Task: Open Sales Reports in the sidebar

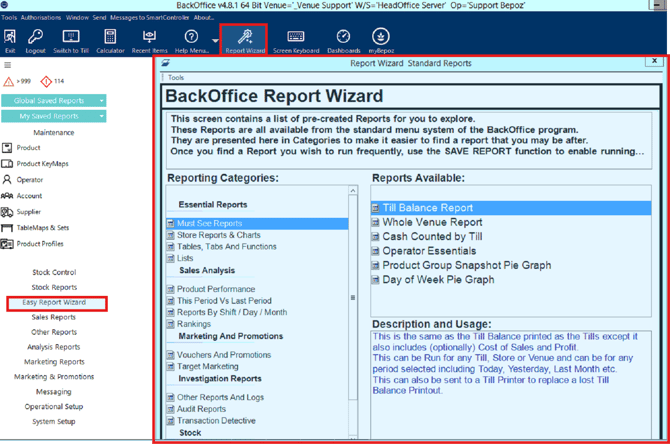Action: pos(54,317)
